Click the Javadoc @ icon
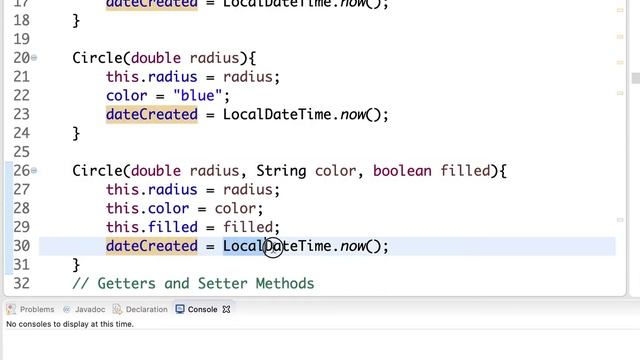Screen dimensions: 640x360 coord(67,309)
